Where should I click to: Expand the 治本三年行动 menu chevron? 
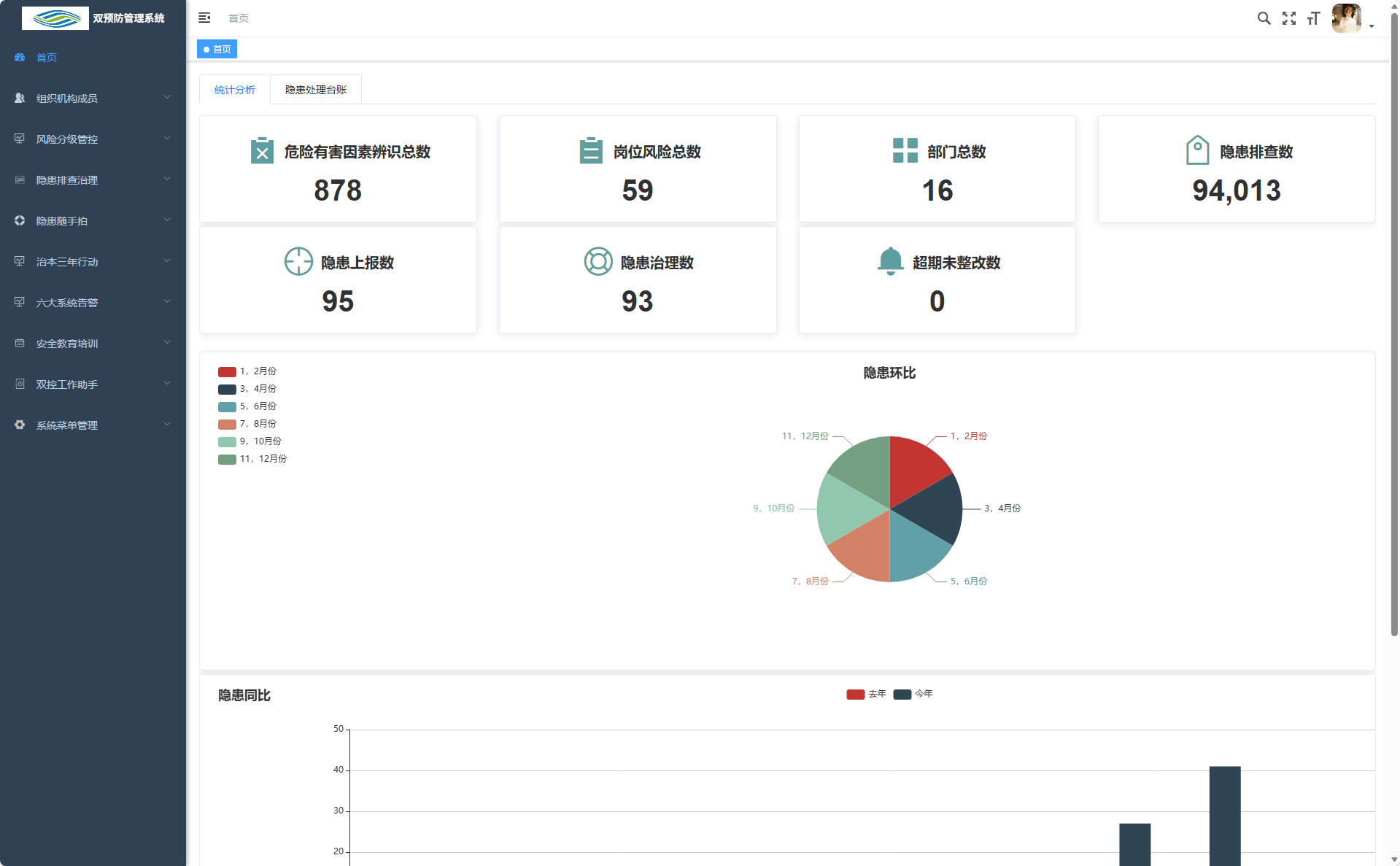167,260
